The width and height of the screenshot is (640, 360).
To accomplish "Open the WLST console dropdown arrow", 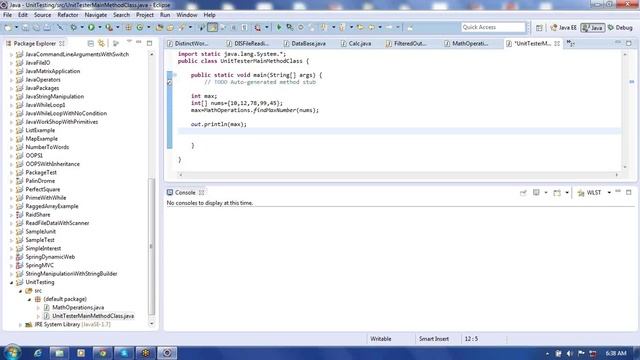I will point(609,193).
